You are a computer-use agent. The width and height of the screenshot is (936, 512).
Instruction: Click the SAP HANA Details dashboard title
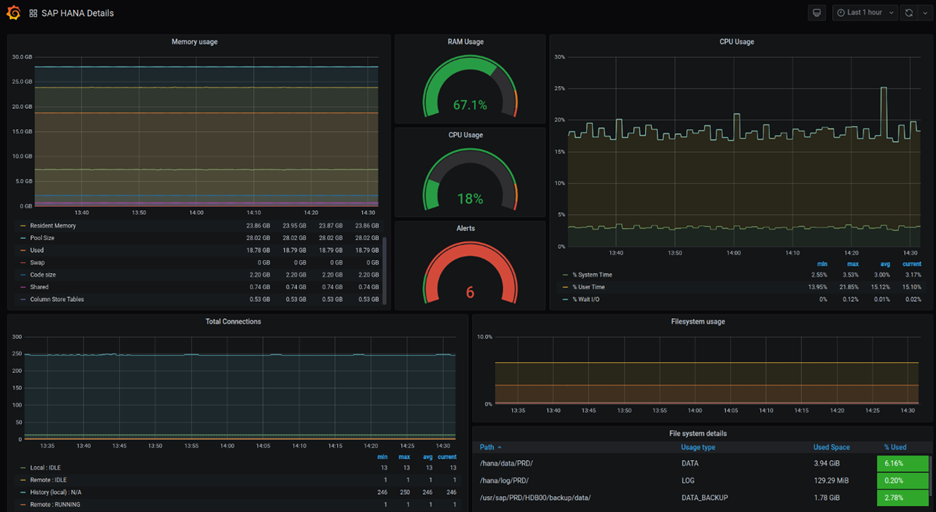pos(78,13)
